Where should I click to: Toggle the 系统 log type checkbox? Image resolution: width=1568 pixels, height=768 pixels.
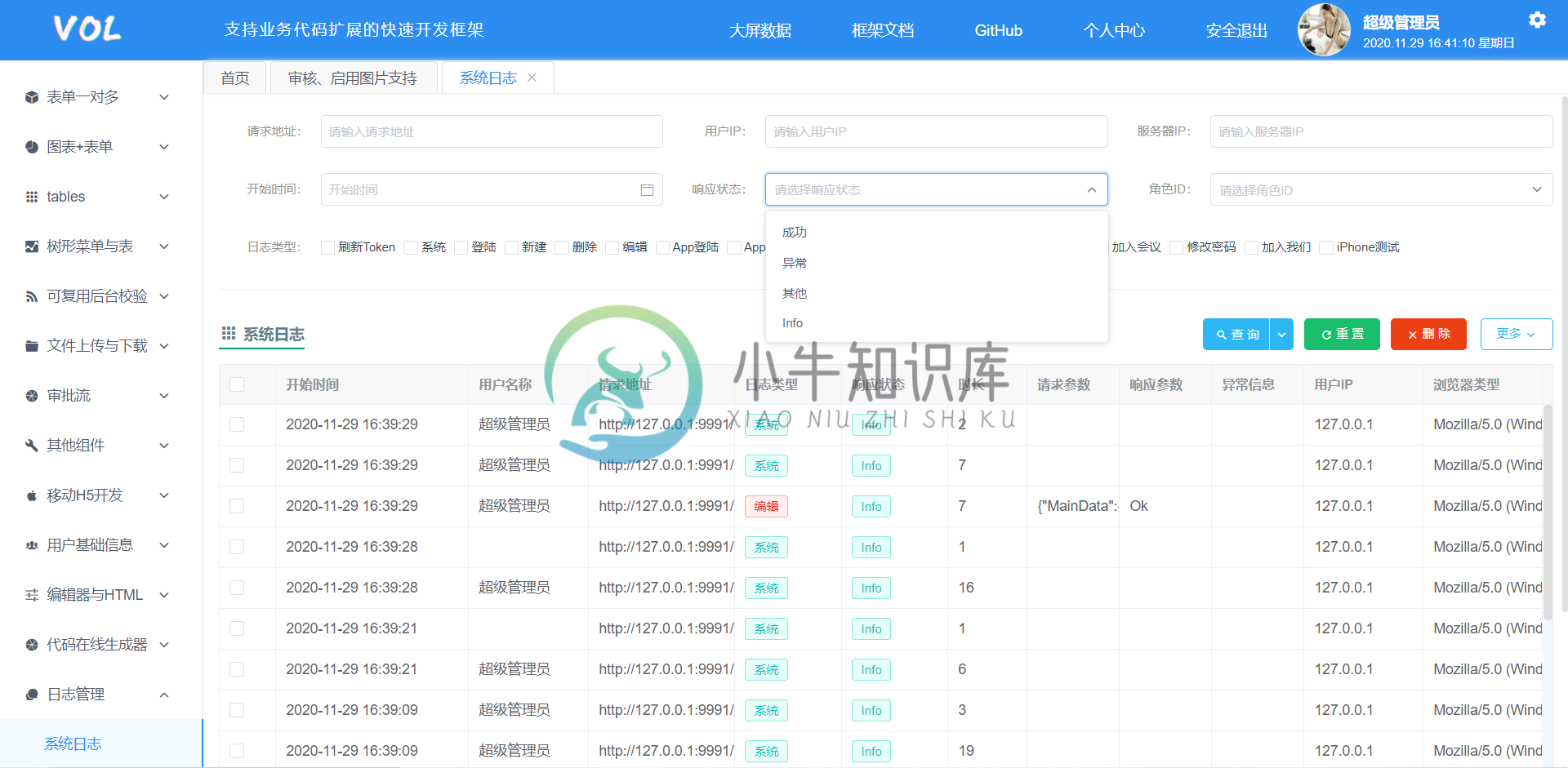coord(411,247)
